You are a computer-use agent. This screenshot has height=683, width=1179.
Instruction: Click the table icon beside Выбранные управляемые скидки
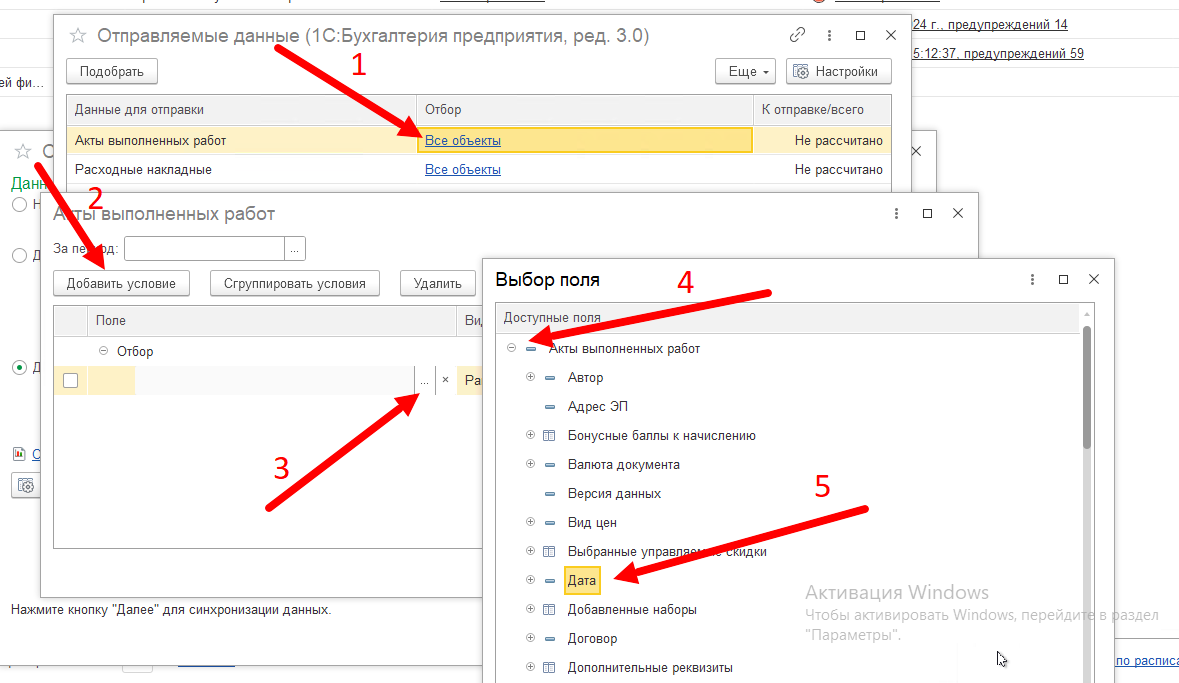tap(550, 551)
